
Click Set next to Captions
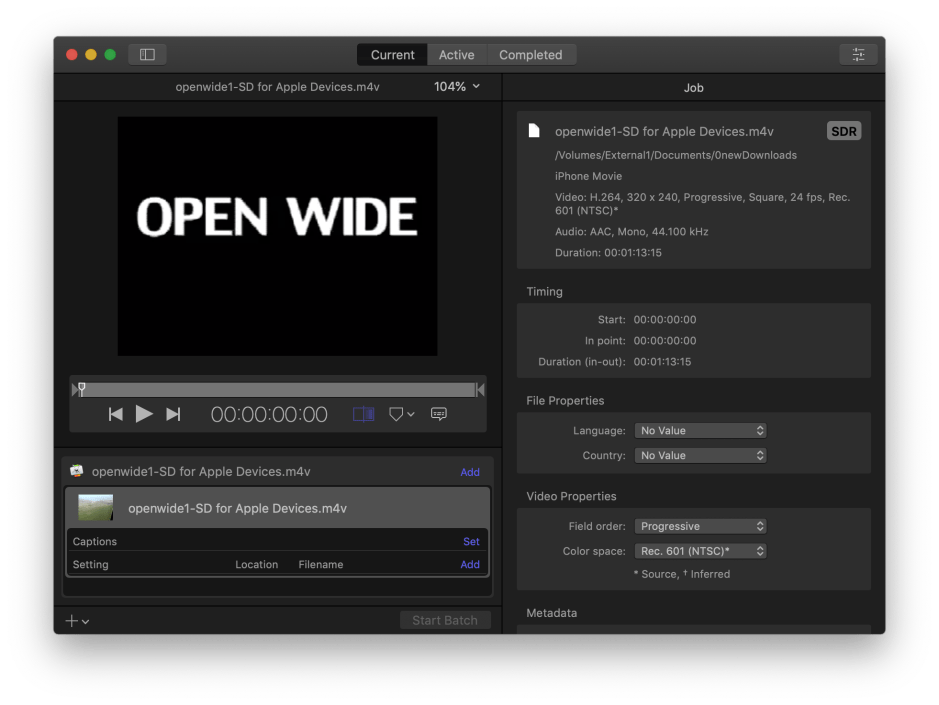click(471, 541)
